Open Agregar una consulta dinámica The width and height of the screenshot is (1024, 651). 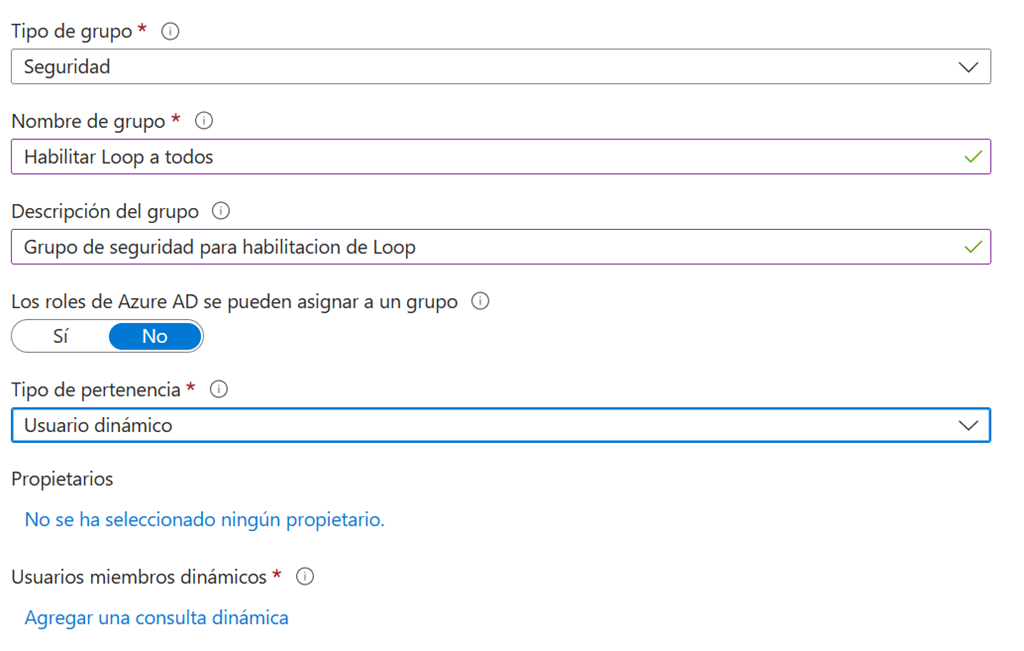156,618
